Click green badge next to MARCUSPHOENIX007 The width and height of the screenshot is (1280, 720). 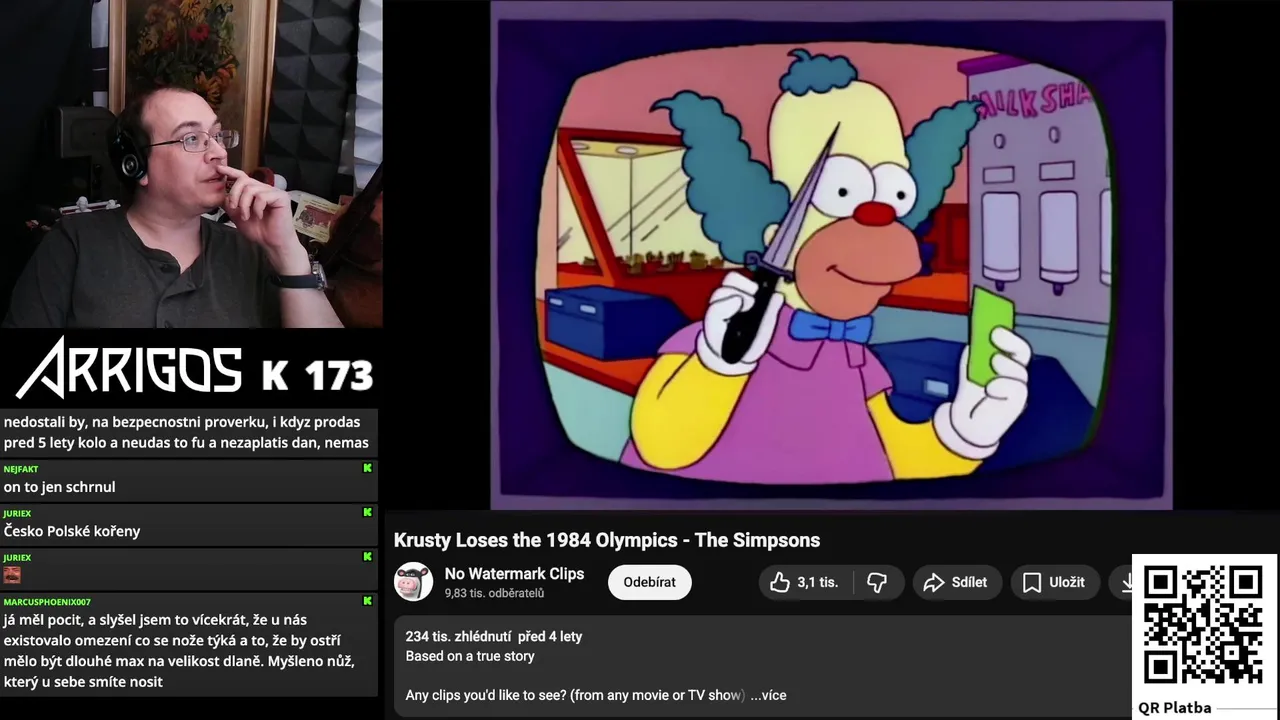pos(367,601)
